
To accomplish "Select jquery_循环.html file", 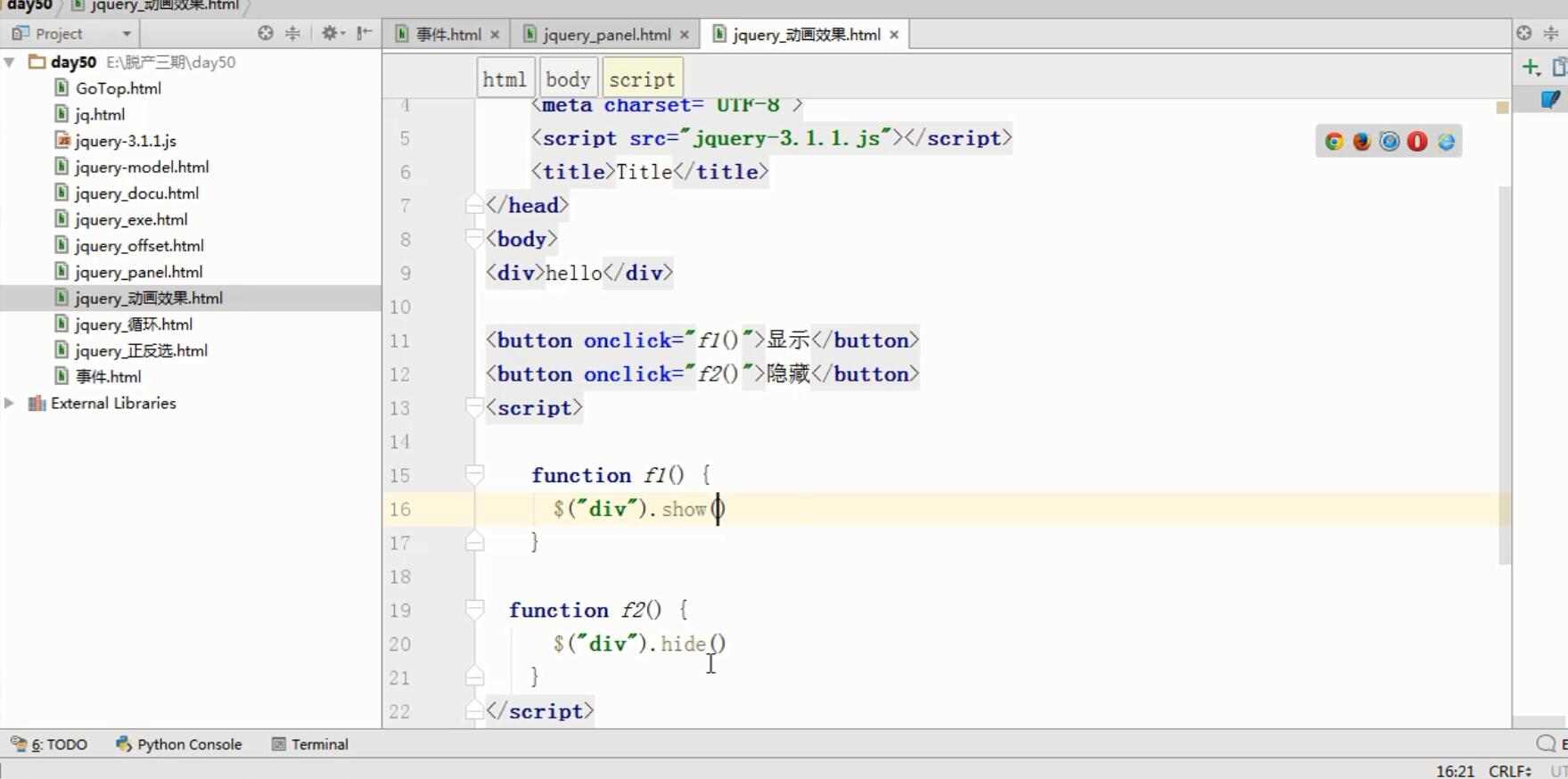I will click(134, 324).
